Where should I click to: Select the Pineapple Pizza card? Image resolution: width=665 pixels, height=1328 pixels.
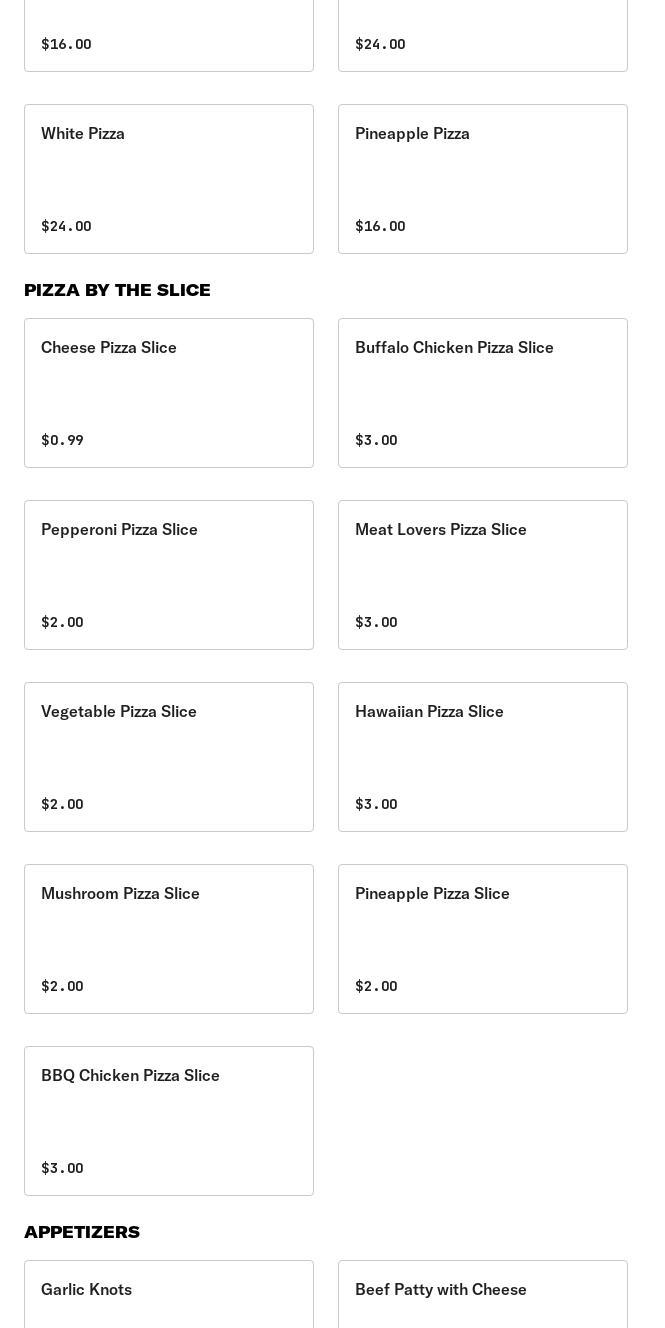[x=483, y=178]
